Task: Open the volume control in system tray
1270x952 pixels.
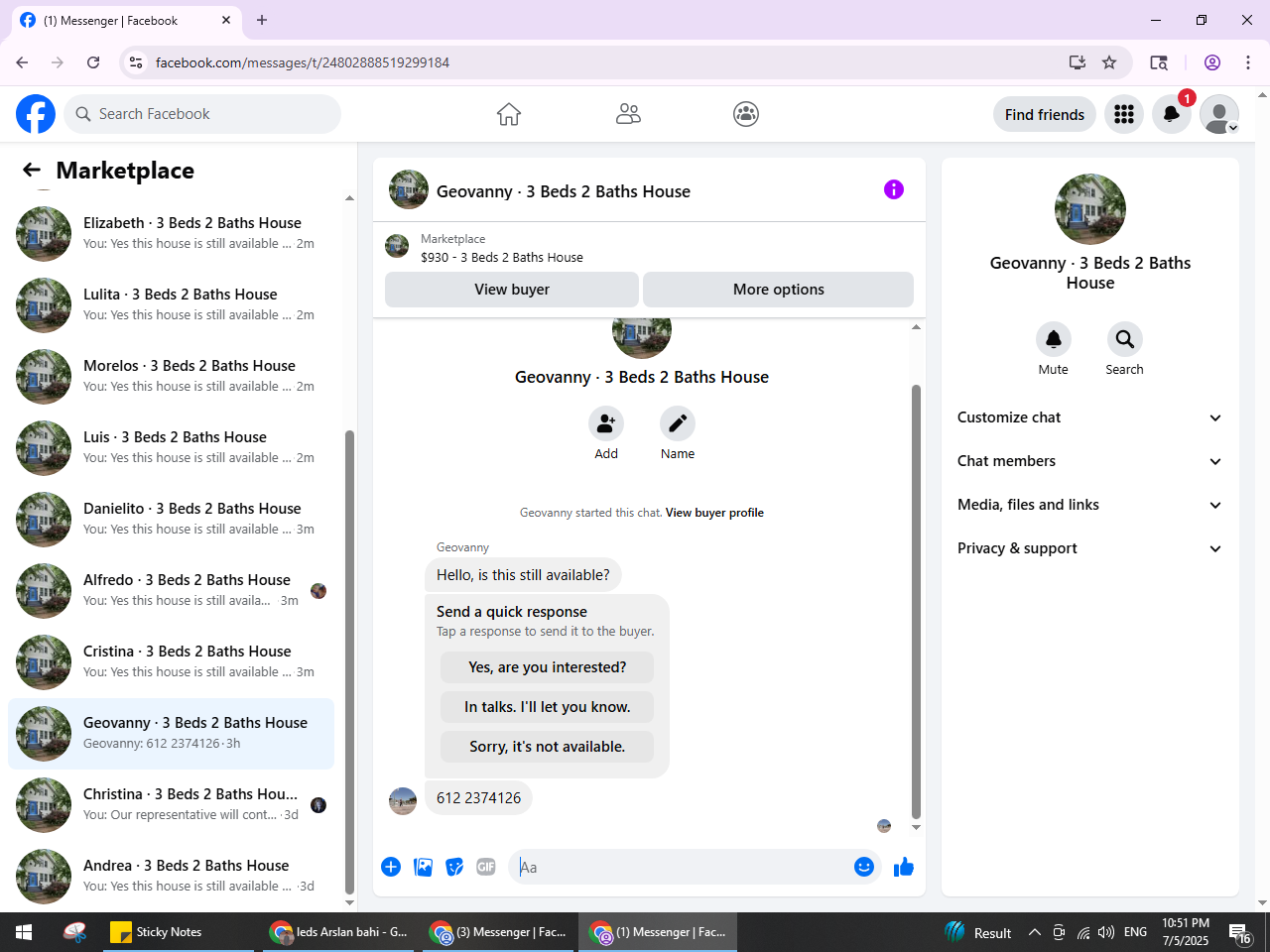Action: pos(1106,932)
